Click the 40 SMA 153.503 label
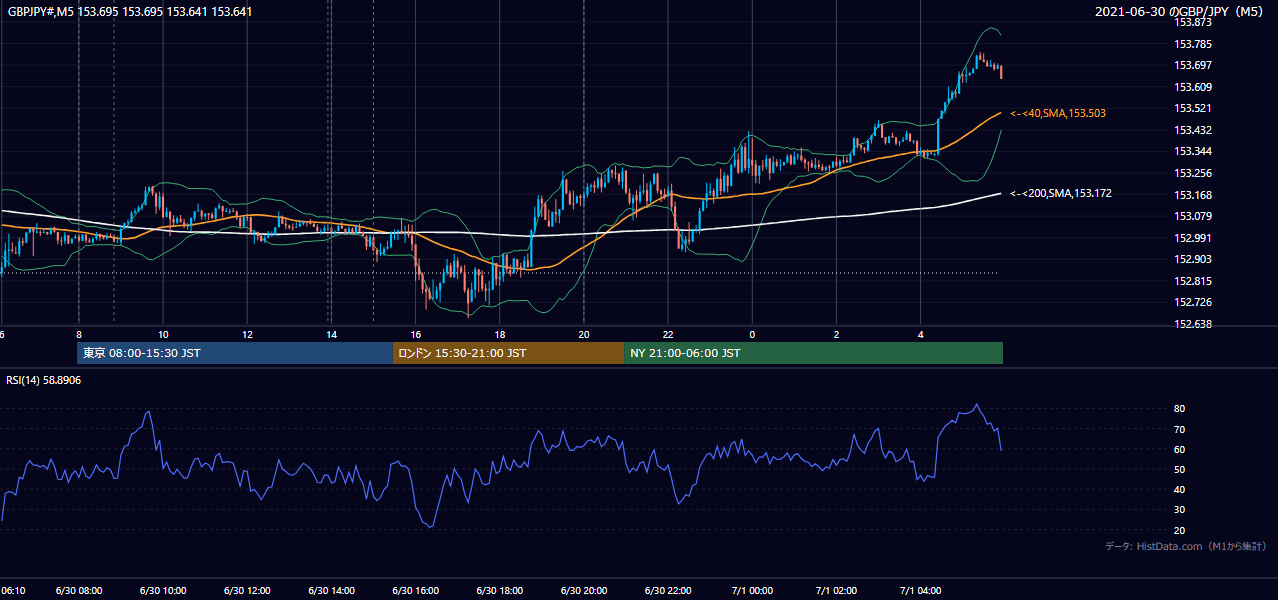This screenshot has height=600, width=1278. point(1058,114)
